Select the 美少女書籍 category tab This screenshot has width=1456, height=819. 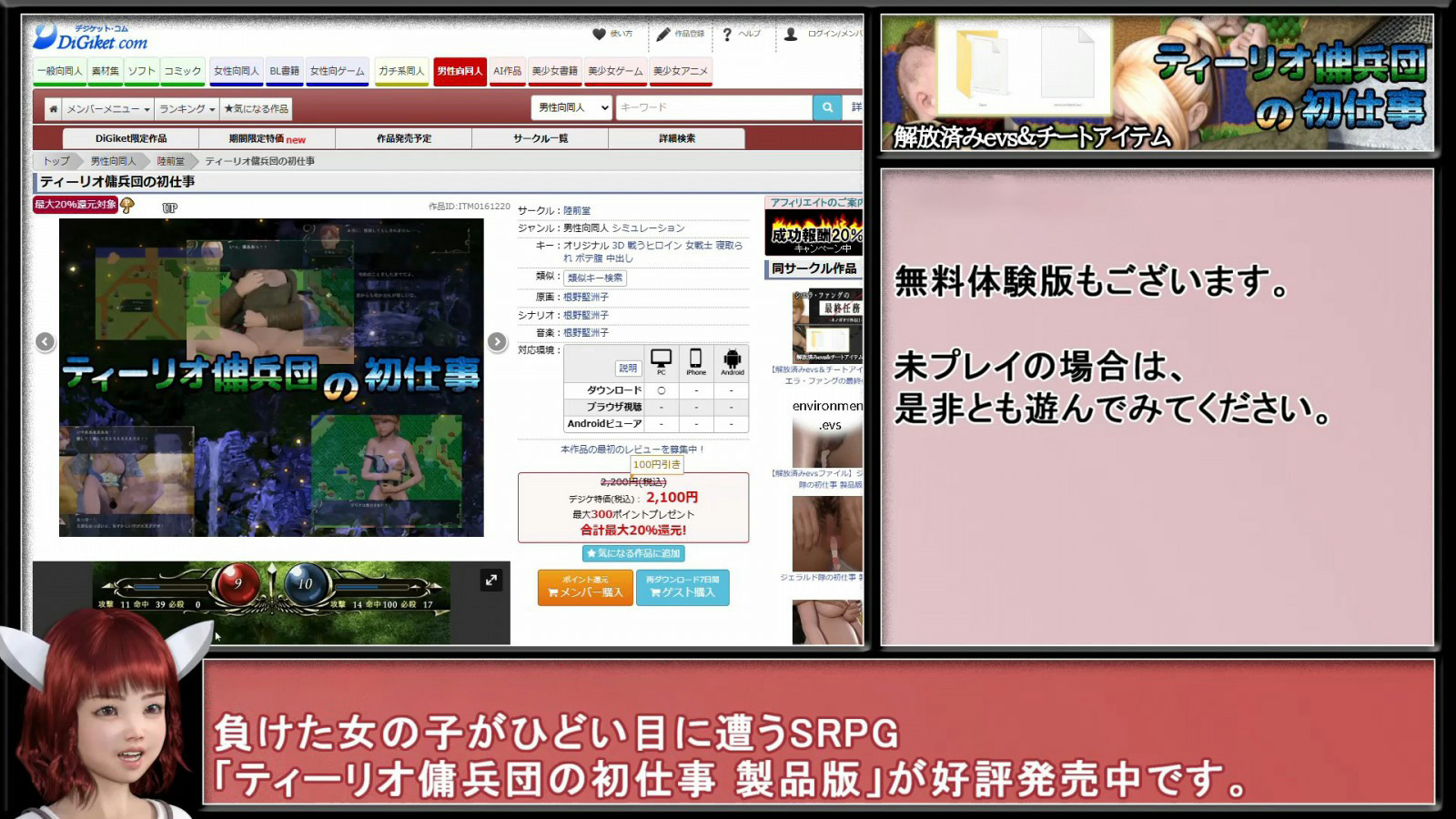click(x=554, y=71)
